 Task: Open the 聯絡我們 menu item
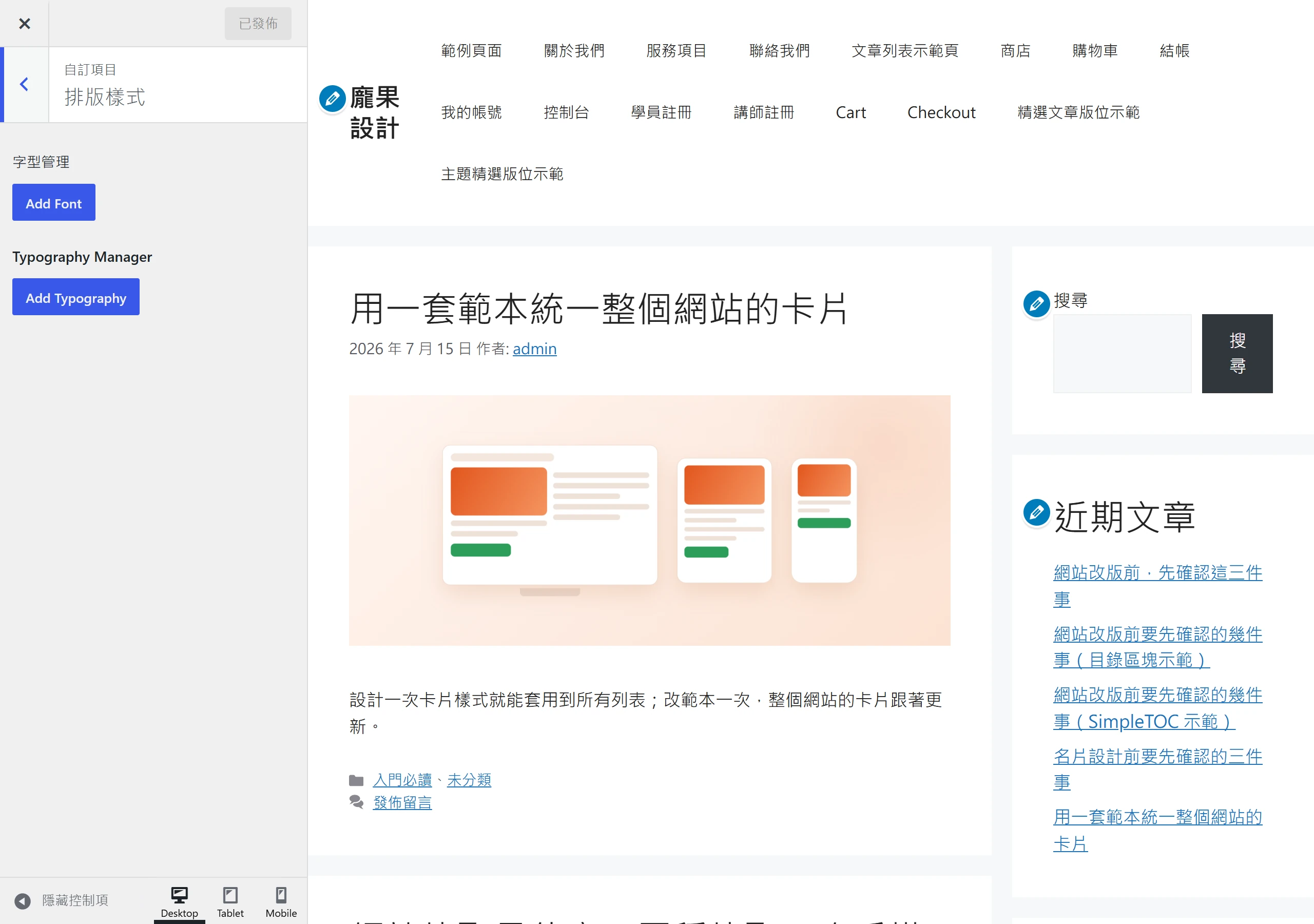click(x=780, y=51)
